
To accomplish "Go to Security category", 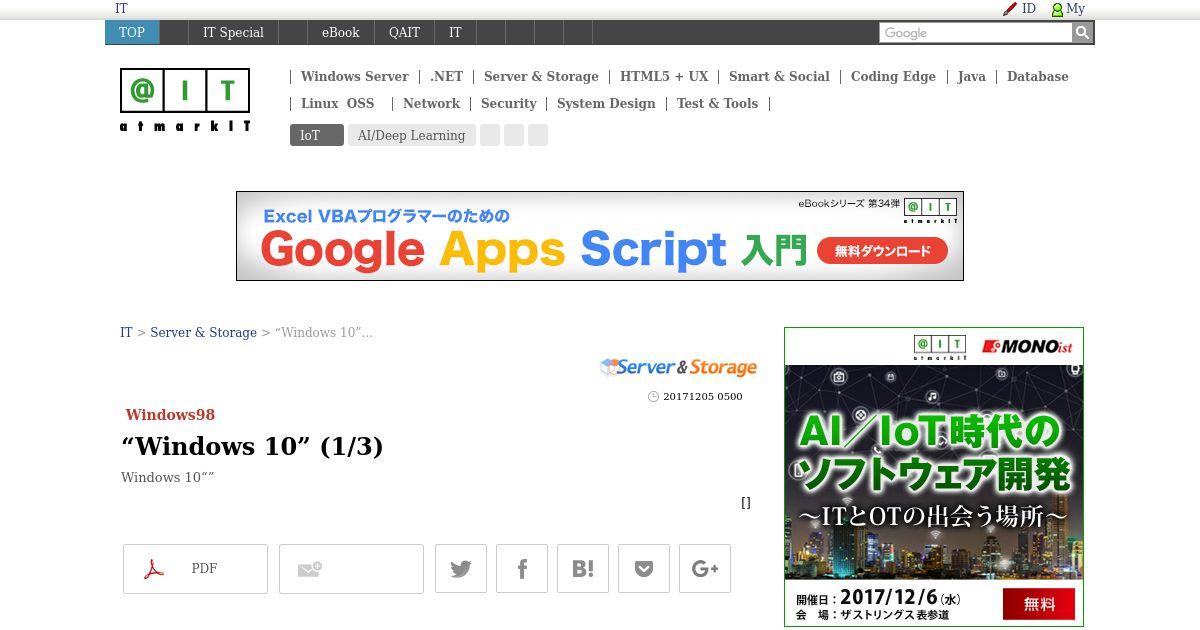I will [x=508, y=103].
